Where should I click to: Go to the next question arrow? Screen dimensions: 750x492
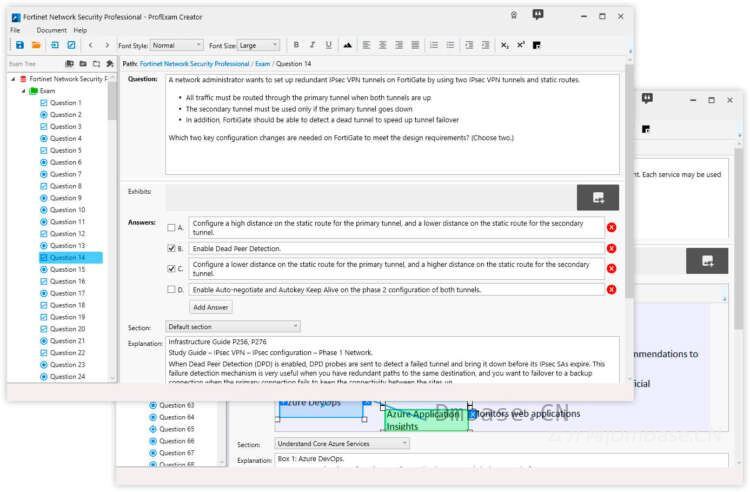(x=107, y=45)
